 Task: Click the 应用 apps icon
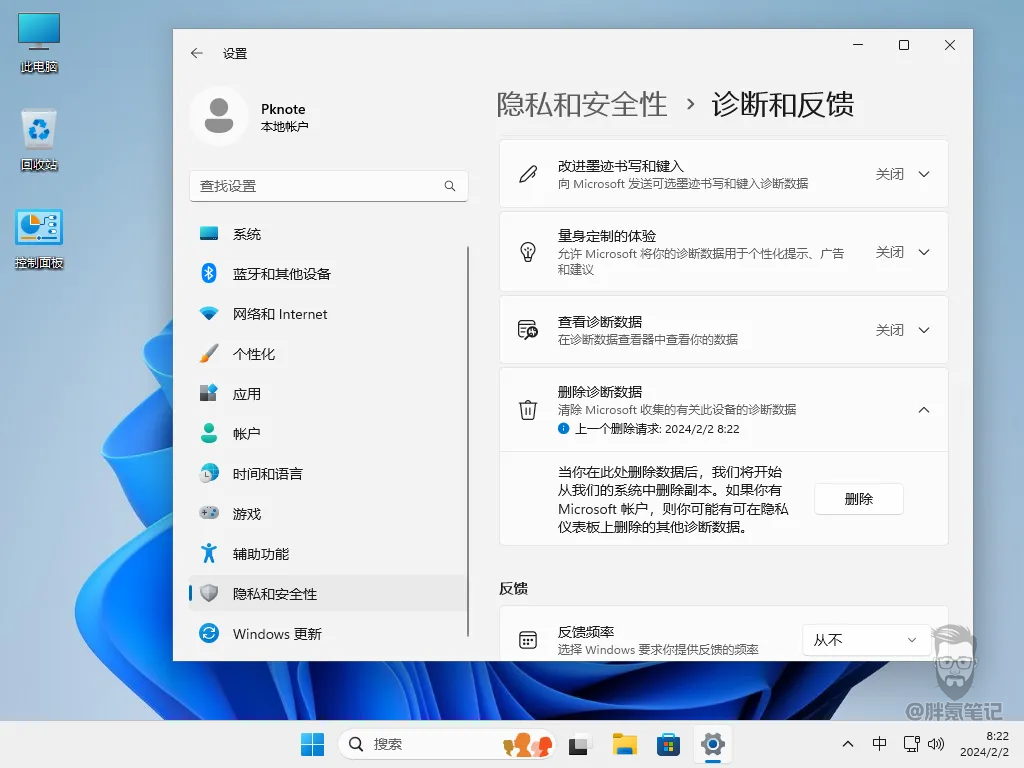coord(209,393)
